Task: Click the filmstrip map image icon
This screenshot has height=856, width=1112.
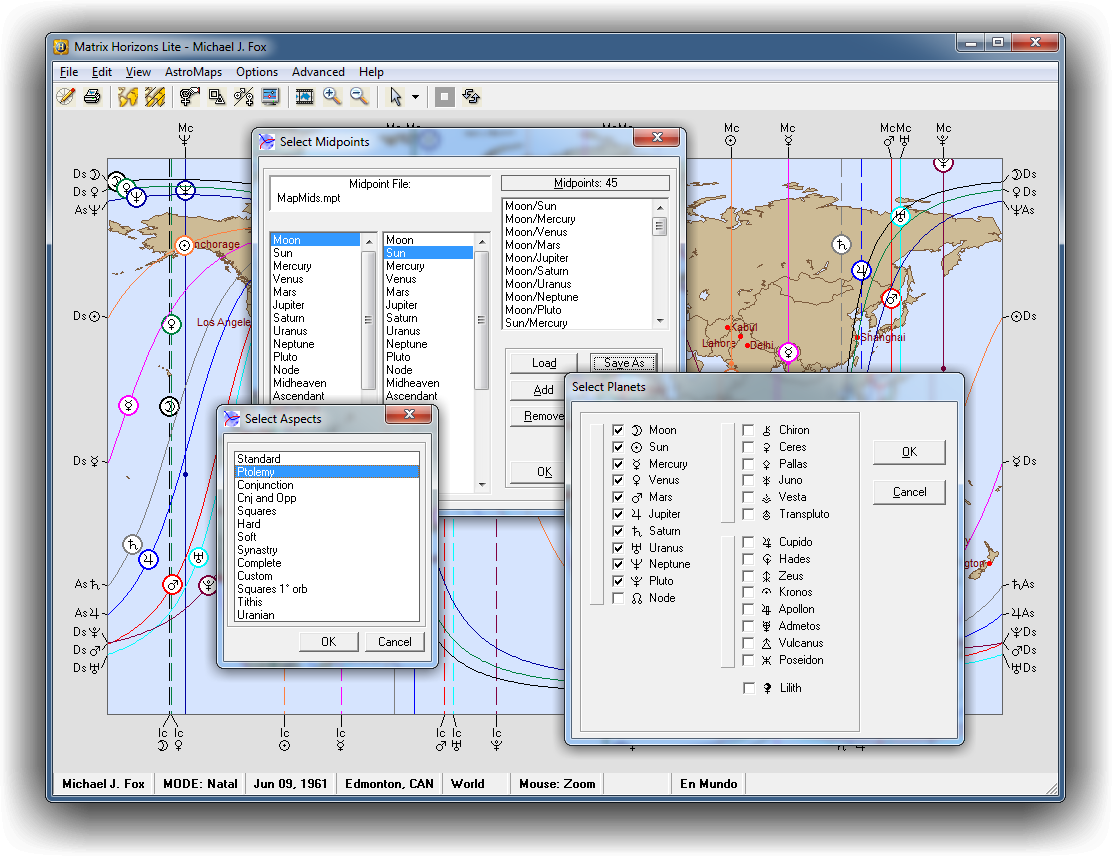Action: [305, 97]
